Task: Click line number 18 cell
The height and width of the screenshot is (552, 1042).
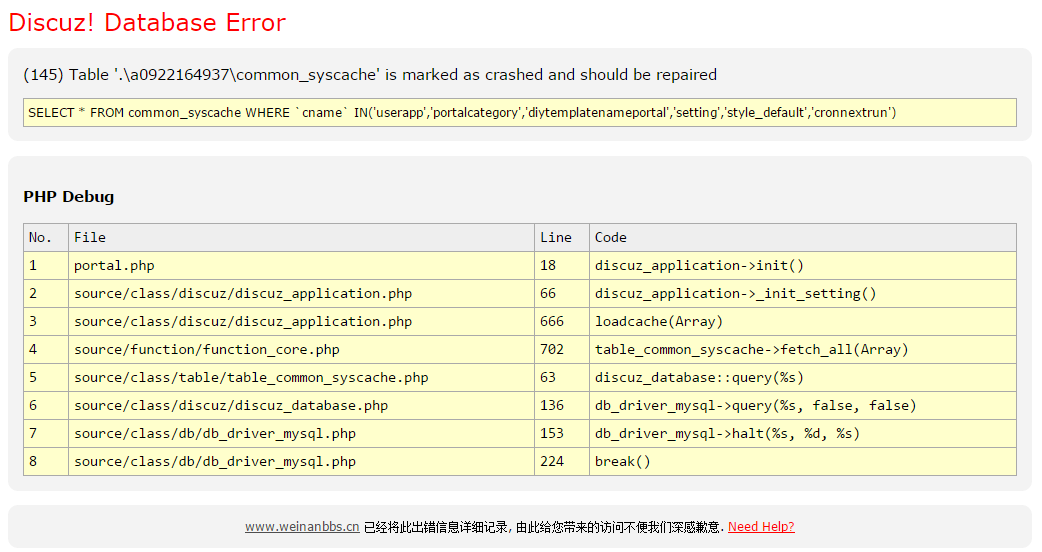Action: [562, 266]
